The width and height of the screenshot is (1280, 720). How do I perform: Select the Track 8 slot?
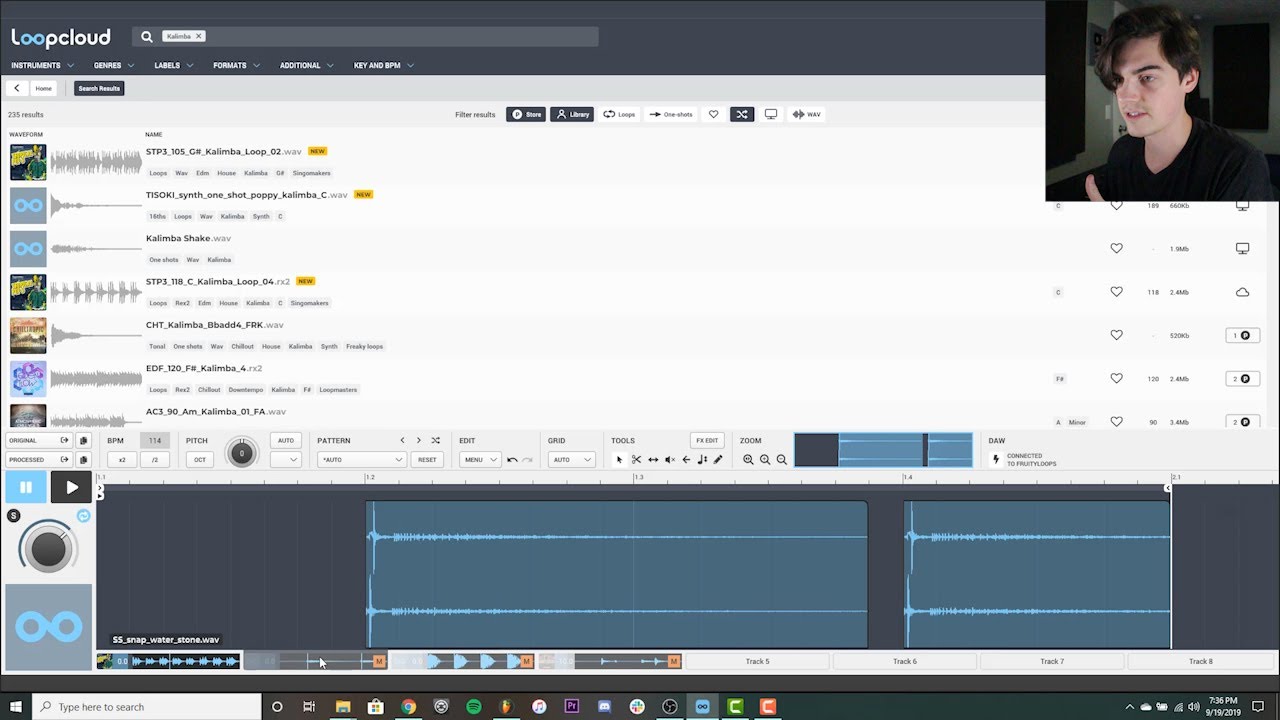(x=1200, y=661)
